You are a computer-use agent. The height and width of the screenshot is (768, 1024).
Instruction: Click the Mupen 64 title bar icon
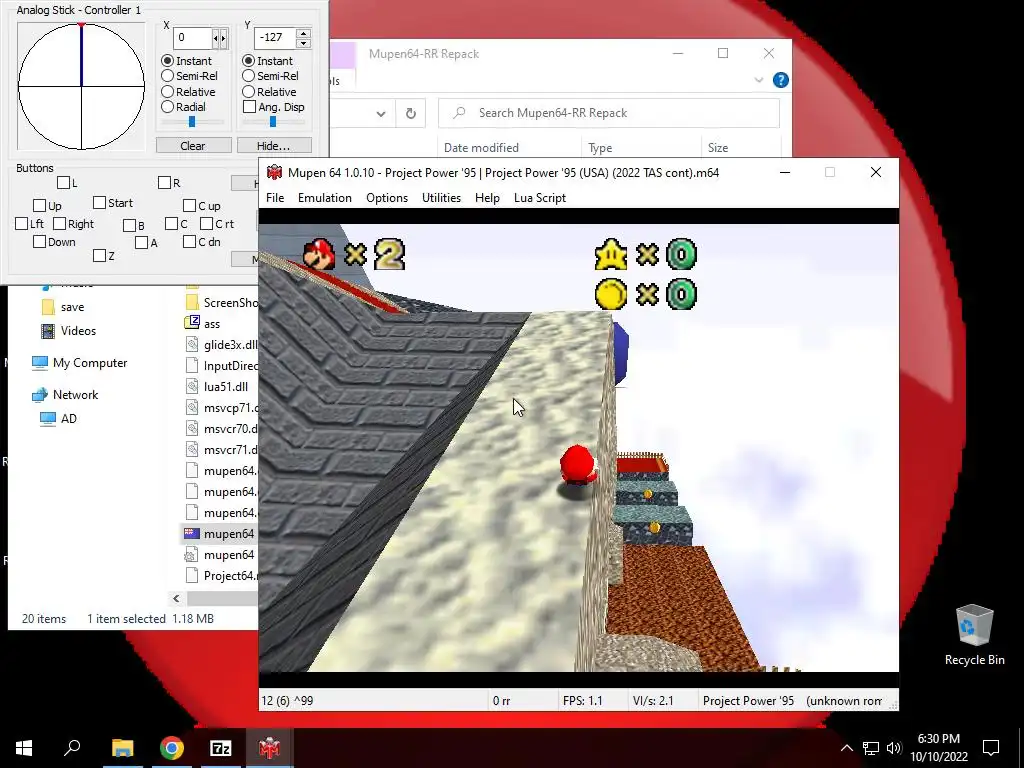tap(274, 172)
